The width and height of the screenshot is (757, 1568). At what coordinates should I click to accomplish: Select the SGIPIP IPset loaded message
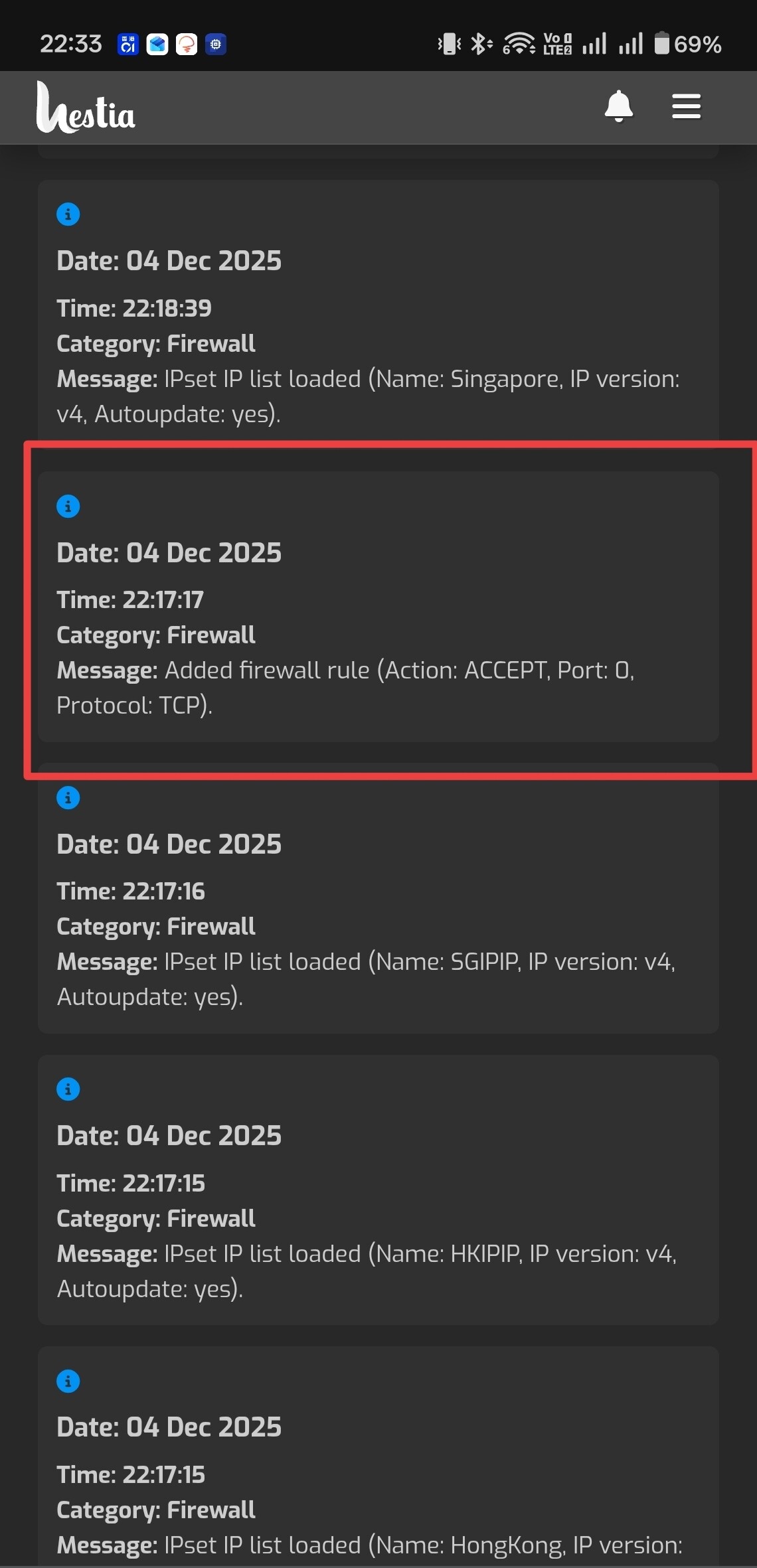tap(366, 979)
